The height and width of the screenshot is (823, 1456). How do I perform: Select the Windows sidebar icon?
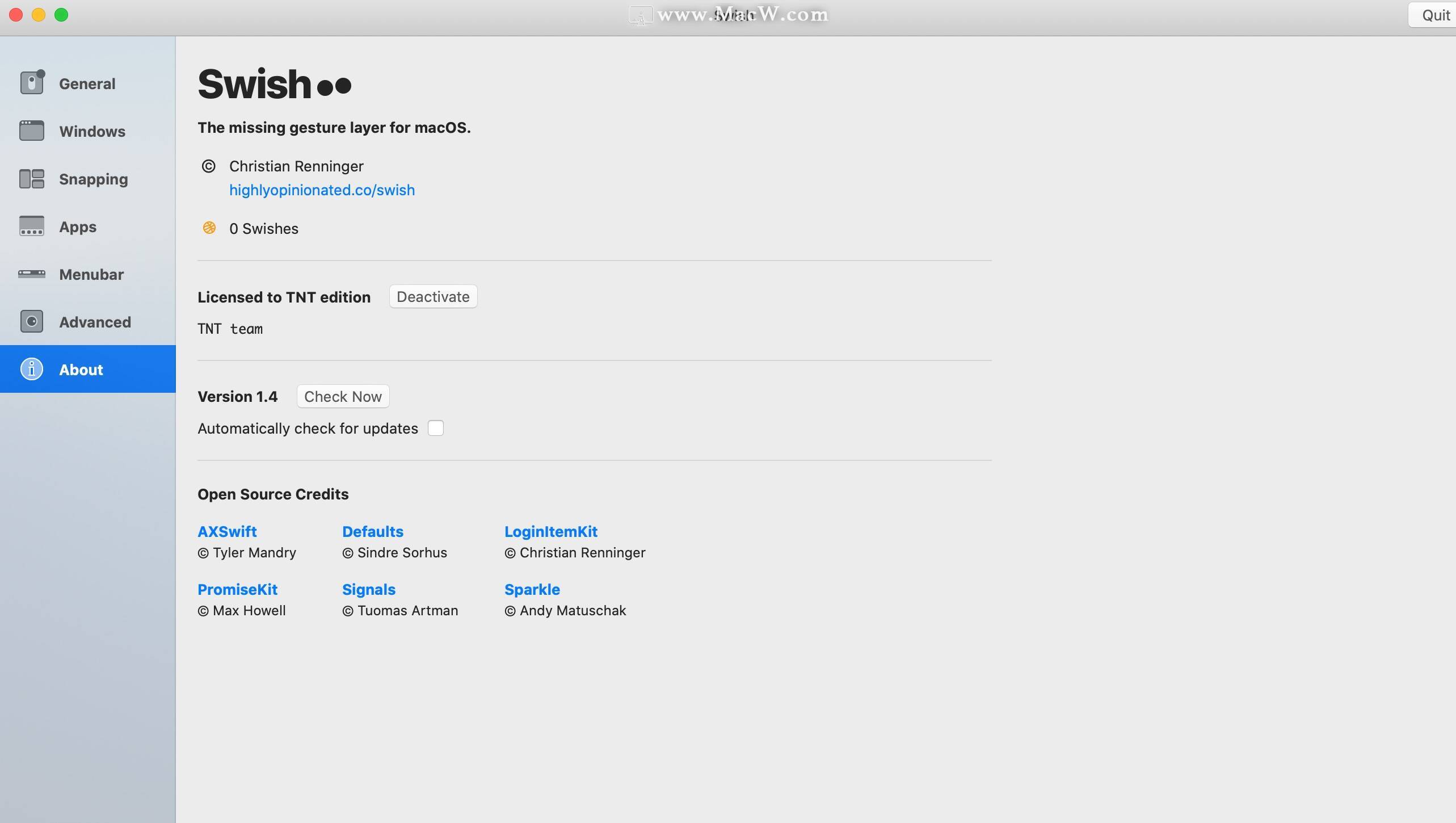(x=32, y=131)
